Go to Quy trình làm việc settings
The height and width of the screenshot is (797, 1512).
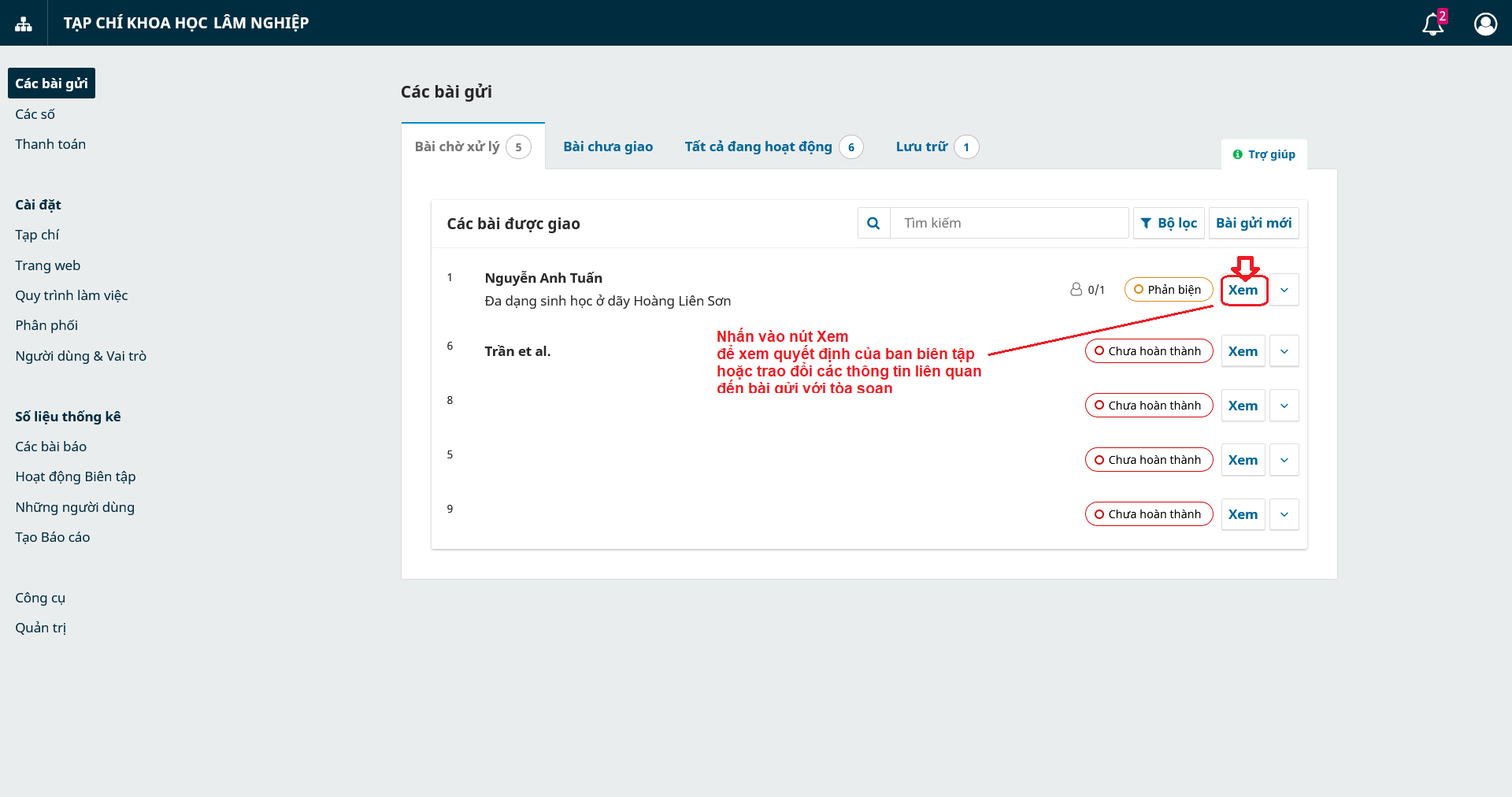[x=71, y=295]
